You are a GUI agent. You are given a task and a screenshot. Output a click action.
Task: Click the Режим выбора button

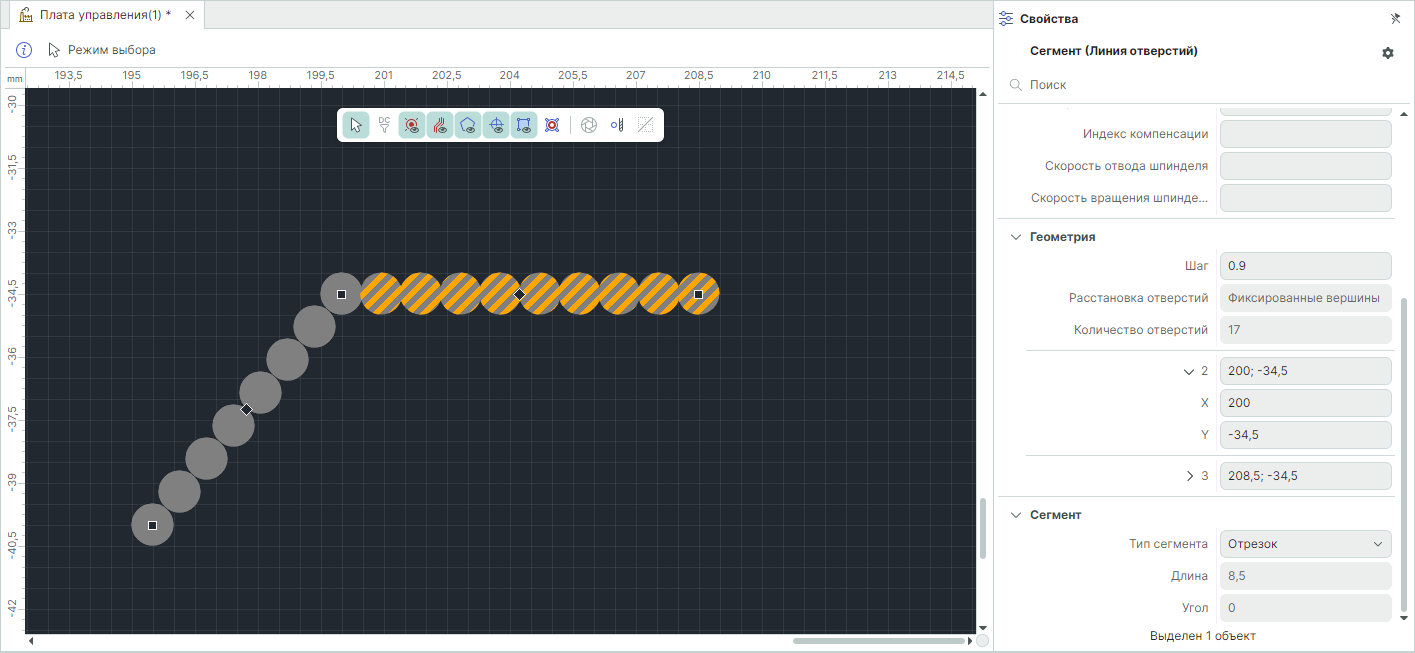[x=101, y=49]
